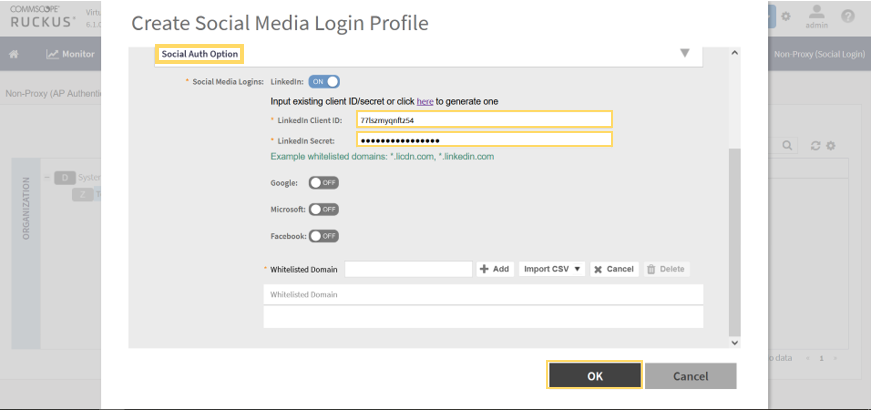Click the CommScope Ruckus logo
Viewport: 875px width, 411px height.
pyautogui.click(x=43, y=17)
